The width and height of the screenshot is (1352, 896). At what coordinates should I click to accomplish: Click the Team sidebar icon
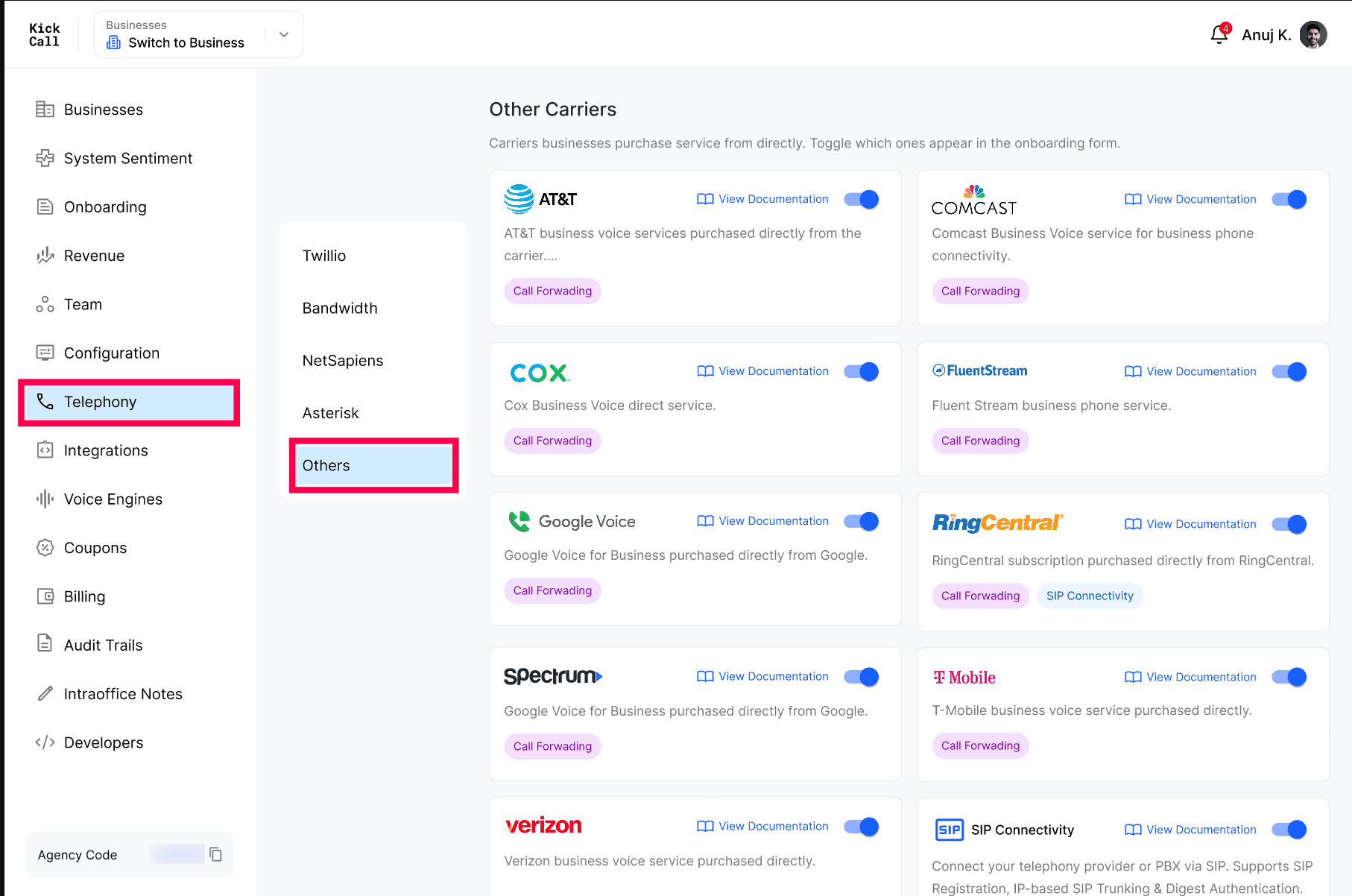click(45, 304)
